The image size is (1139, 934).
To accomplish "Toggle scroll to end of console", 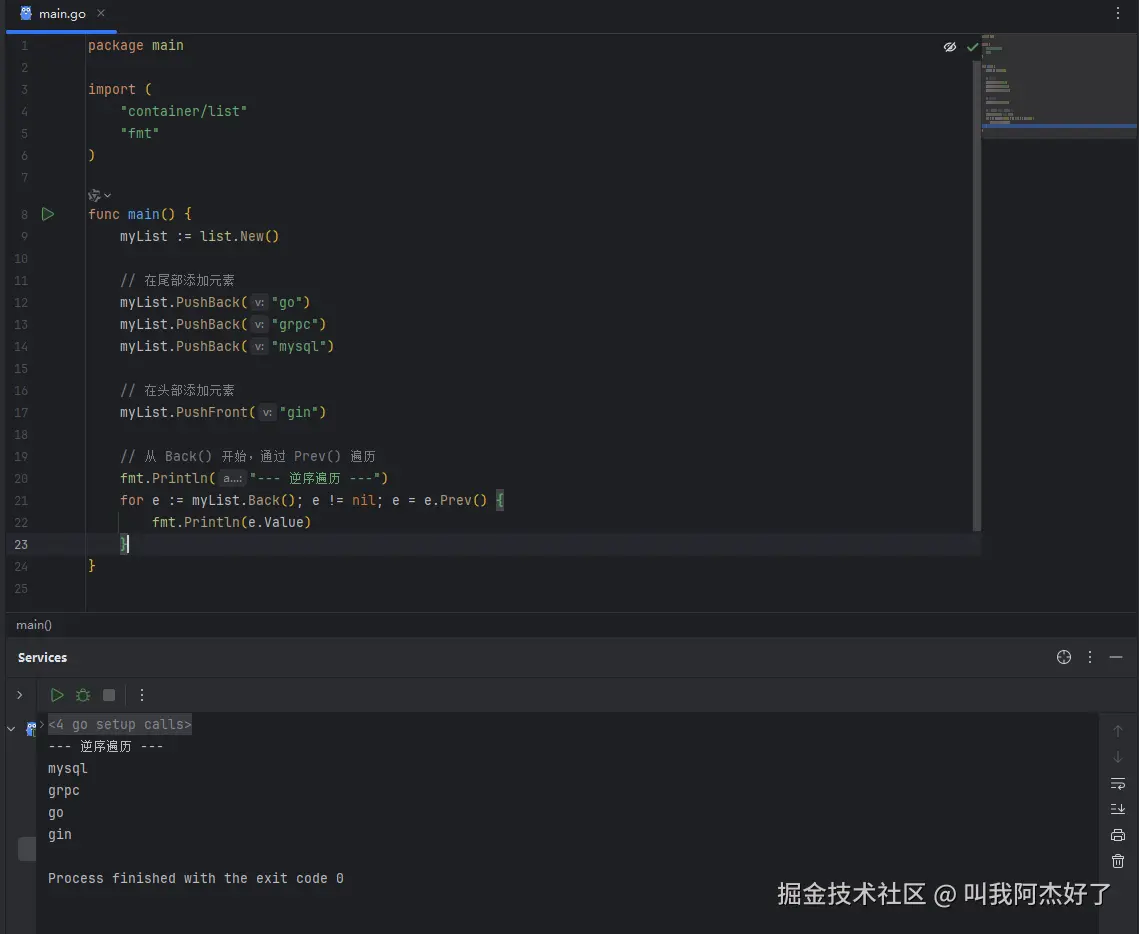I will [x=1117, y=809].
